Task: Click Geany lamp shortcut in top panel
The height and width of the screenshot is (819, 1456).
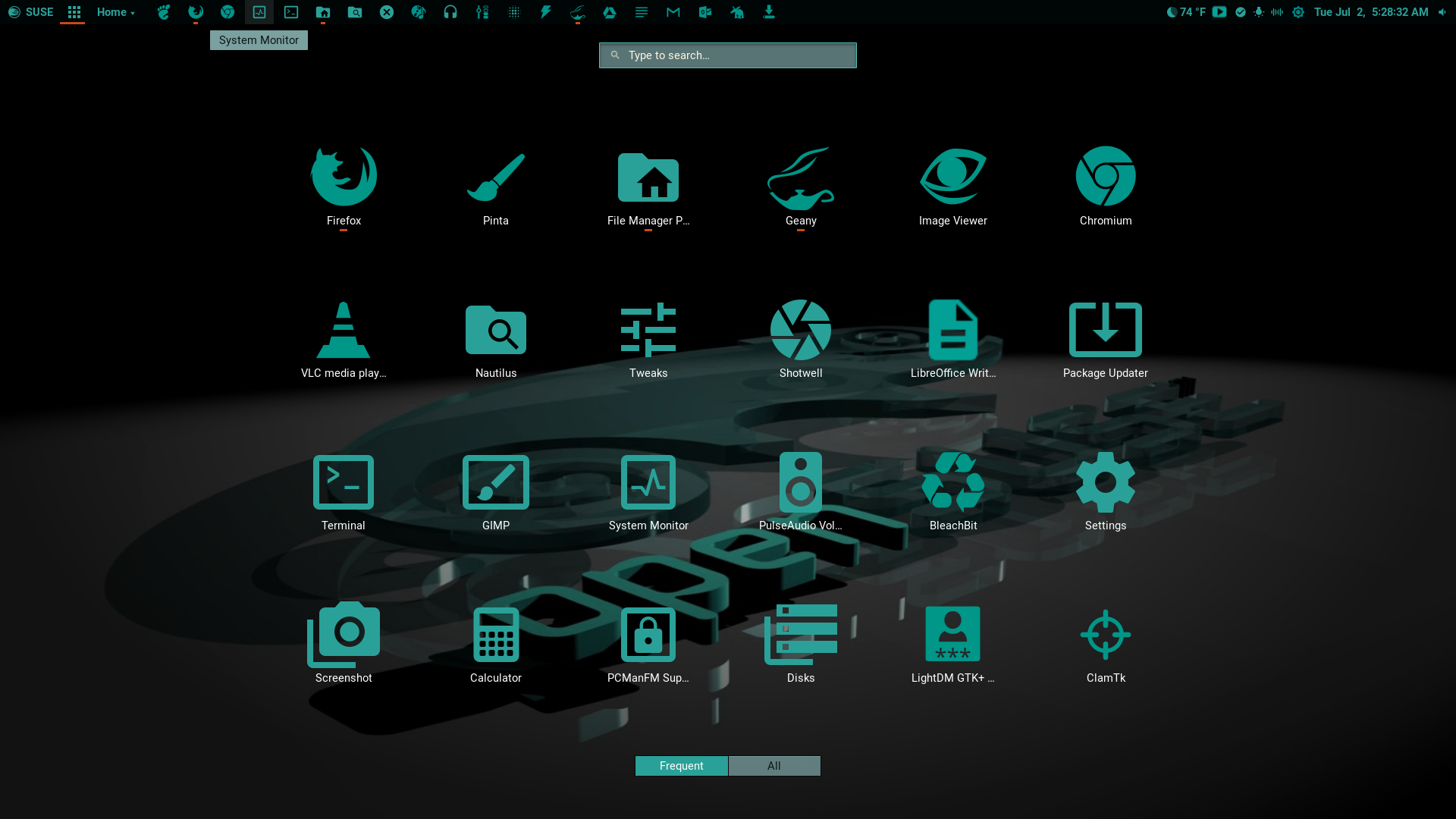Action: (x=578, y=12)
